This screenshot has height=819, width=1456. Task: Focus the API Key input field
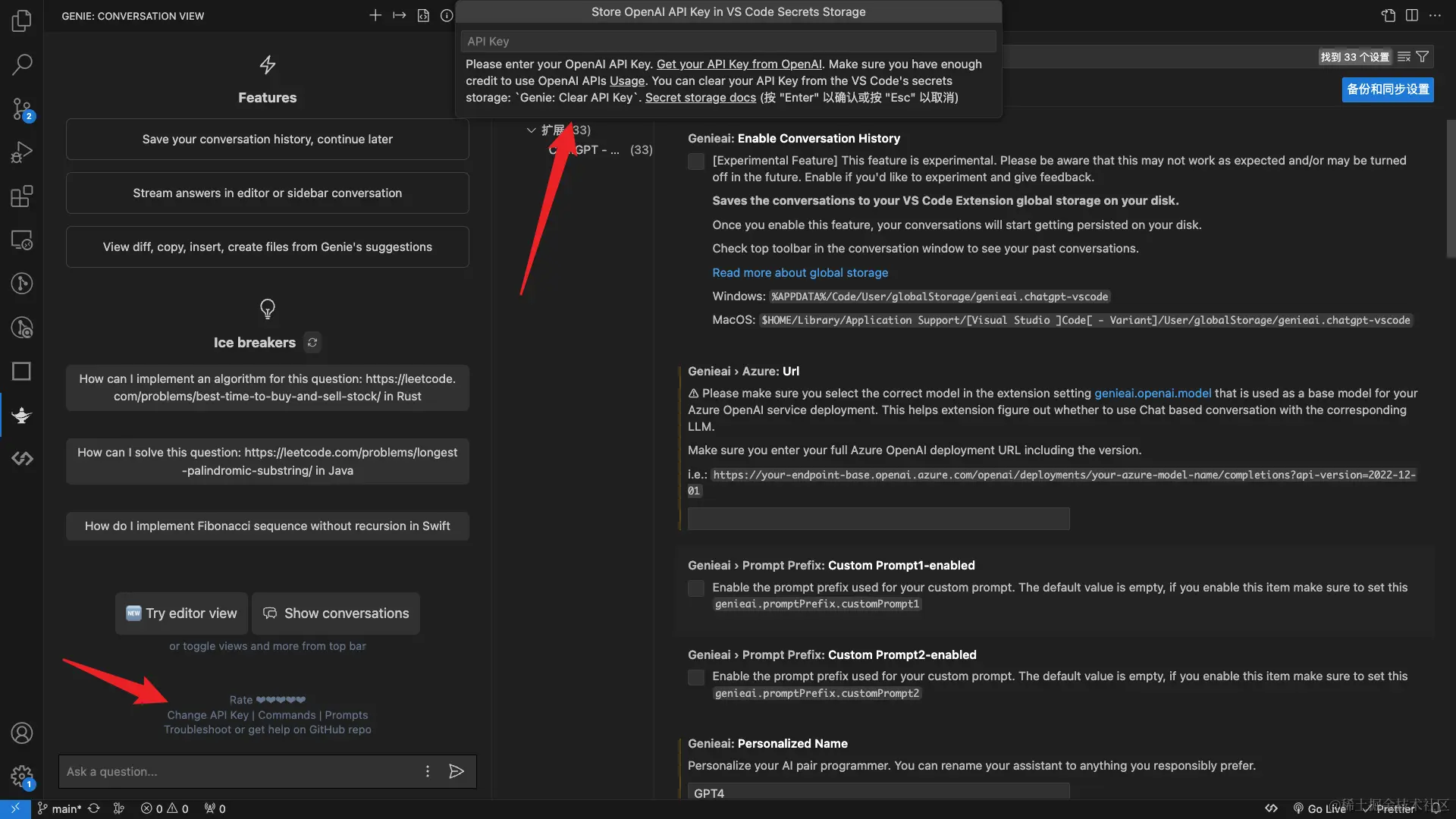[x=728, y=41]
